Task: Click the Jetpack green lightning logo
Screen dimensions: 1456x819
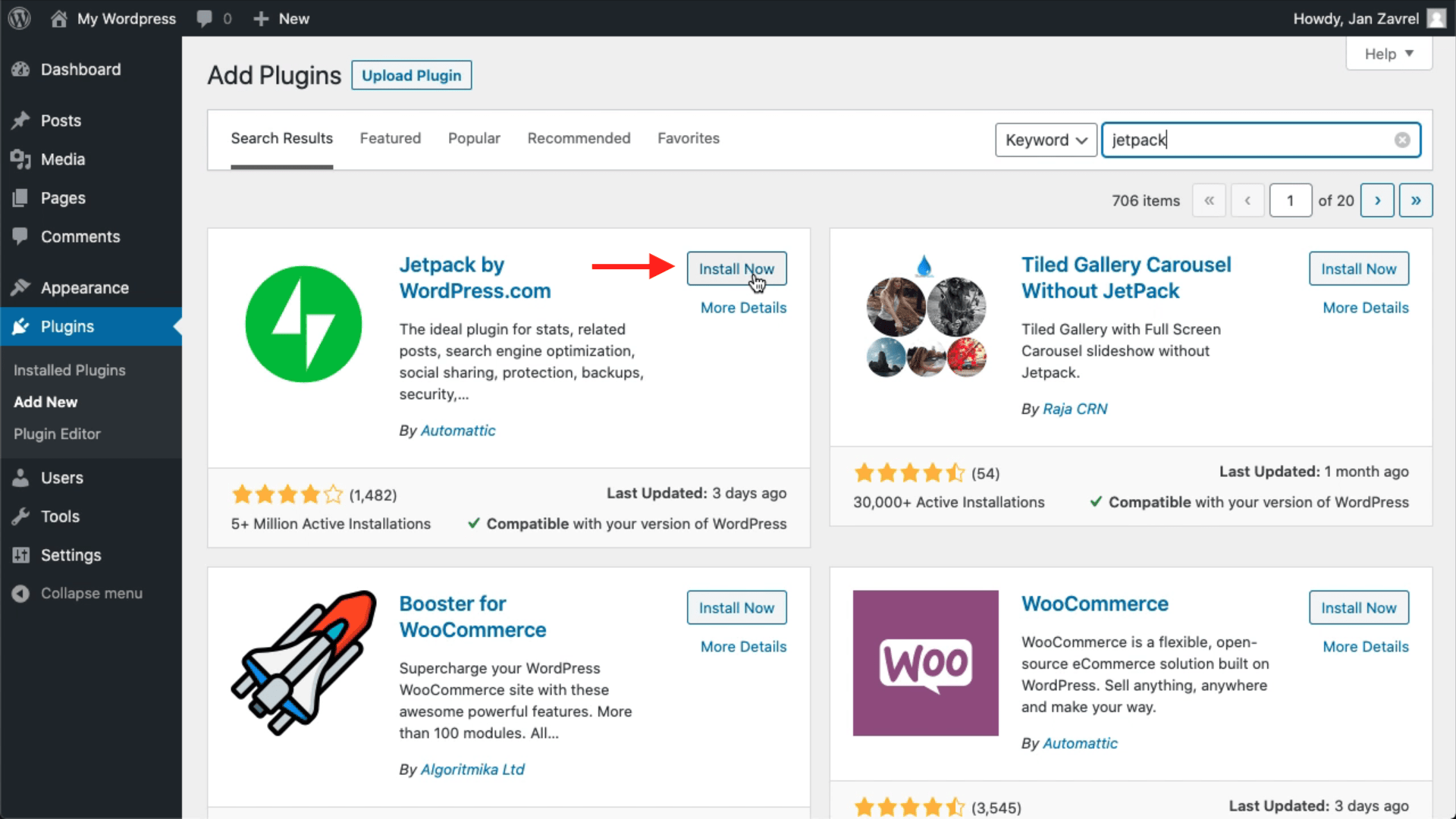Action: pos(303,324)
